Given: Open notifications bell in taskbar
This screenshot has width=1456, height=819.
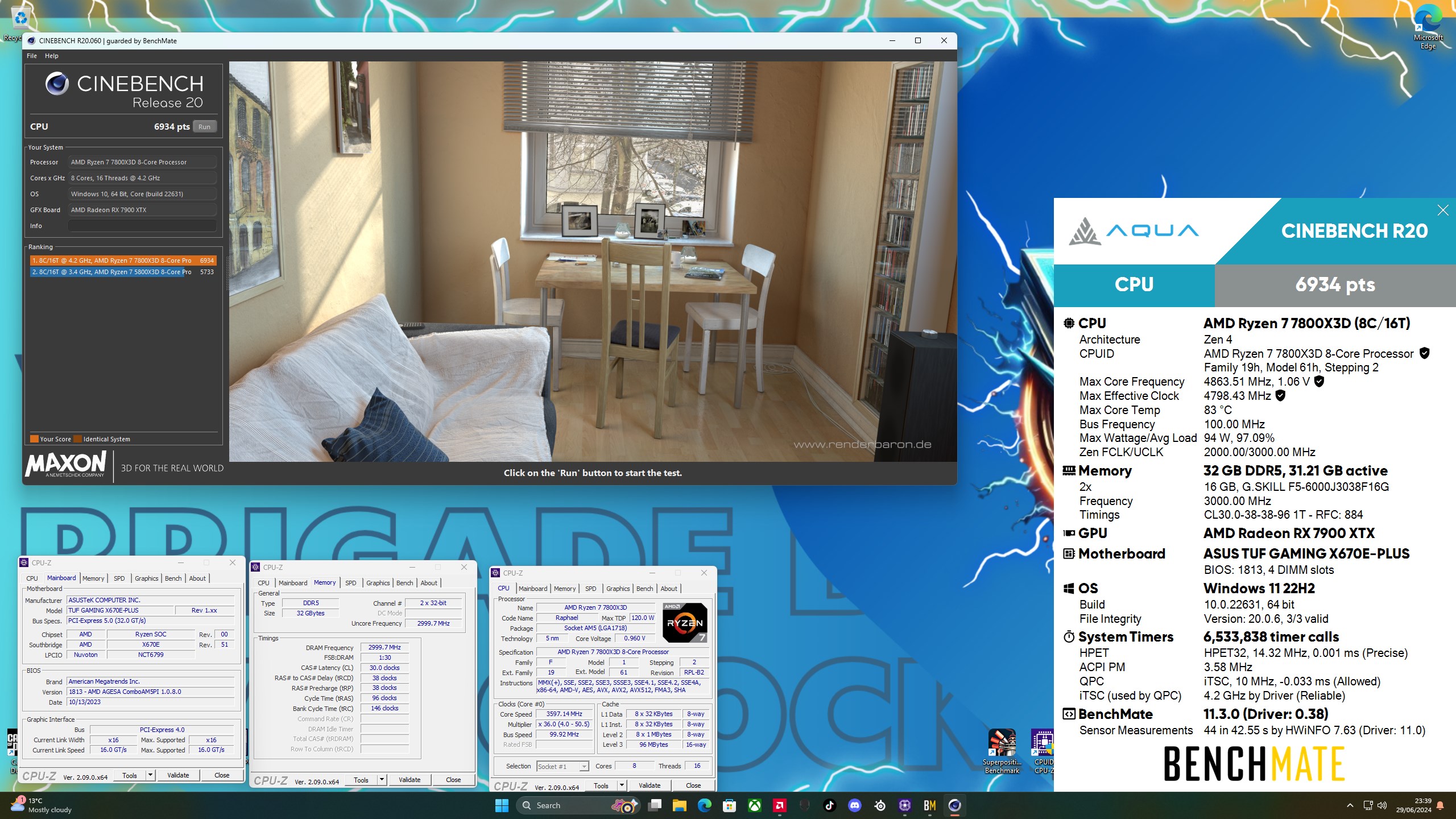Looking at the screenshot, I should coord(1440,805).
